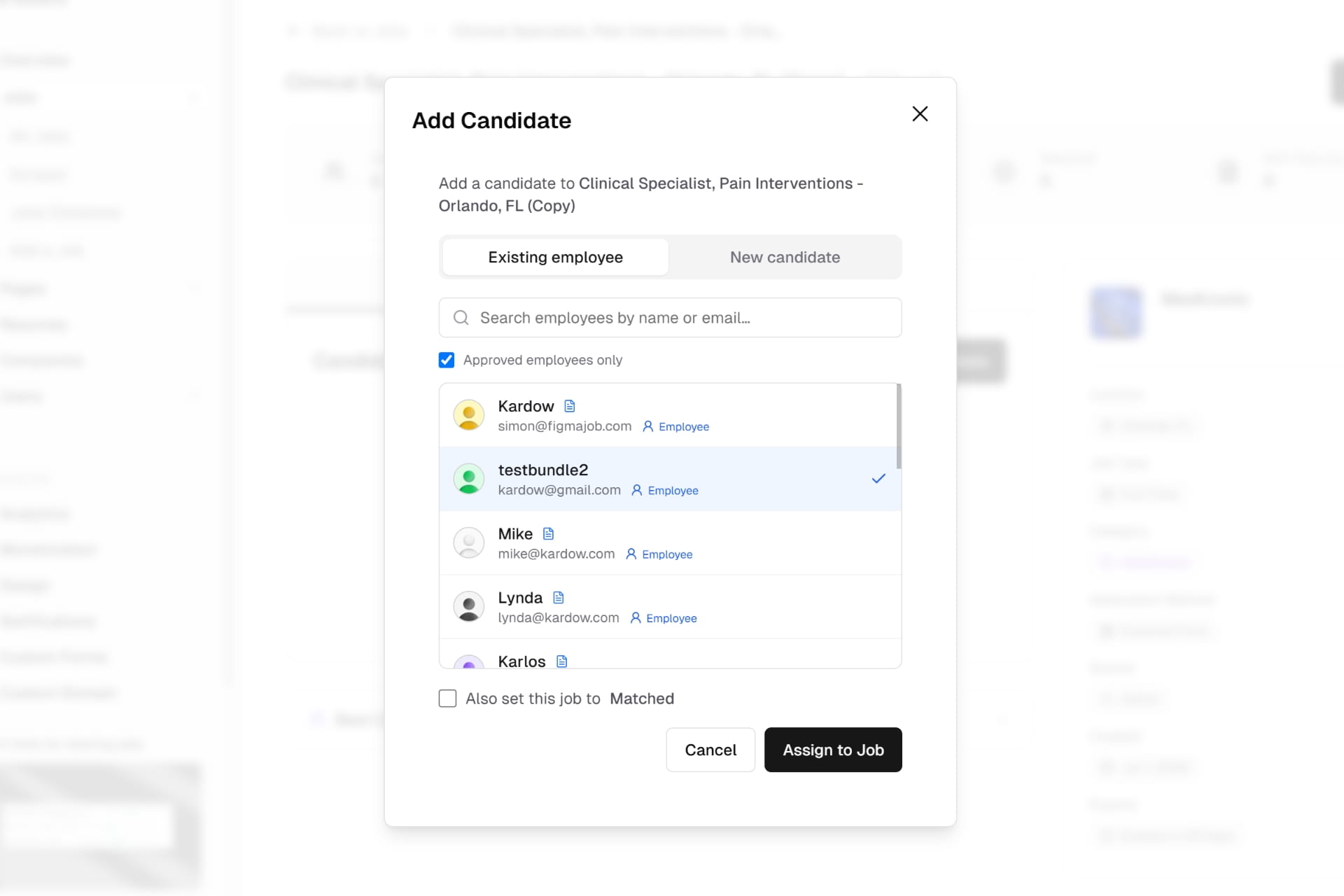Select the Mike employee row

(x=670, y=542)
